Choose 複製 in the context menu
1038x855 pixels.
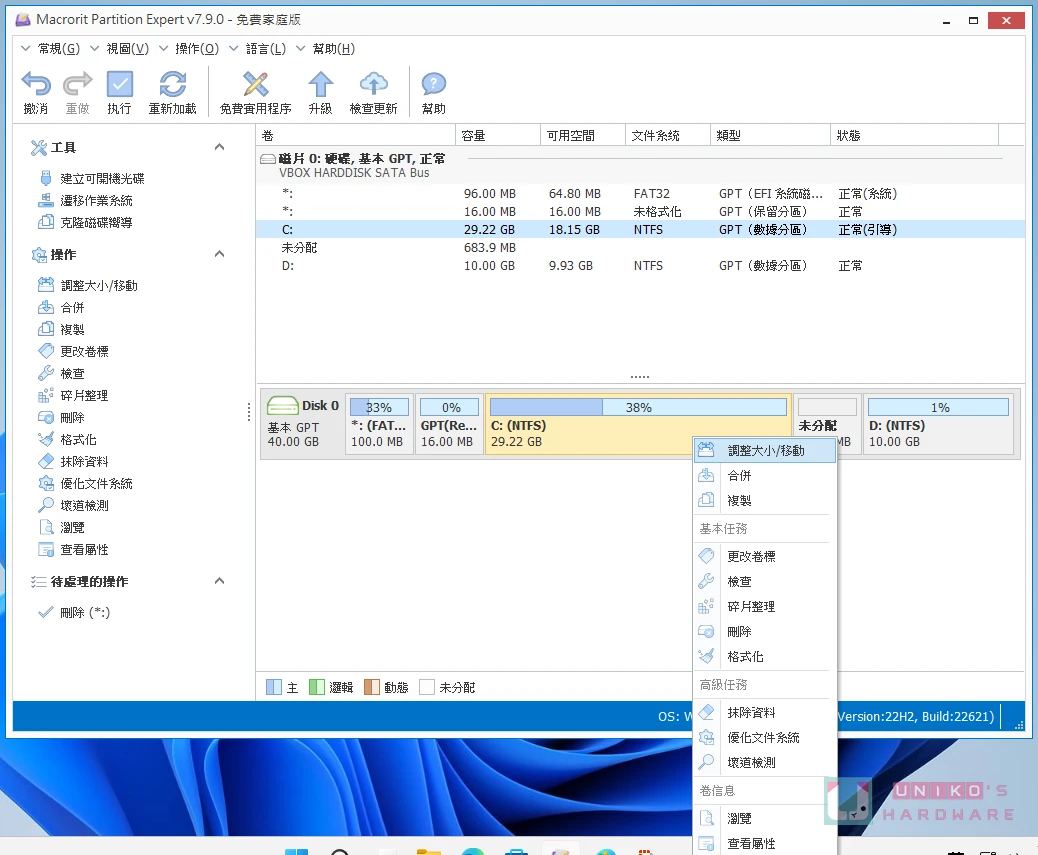pyautogui.click(x=765, y=501)
